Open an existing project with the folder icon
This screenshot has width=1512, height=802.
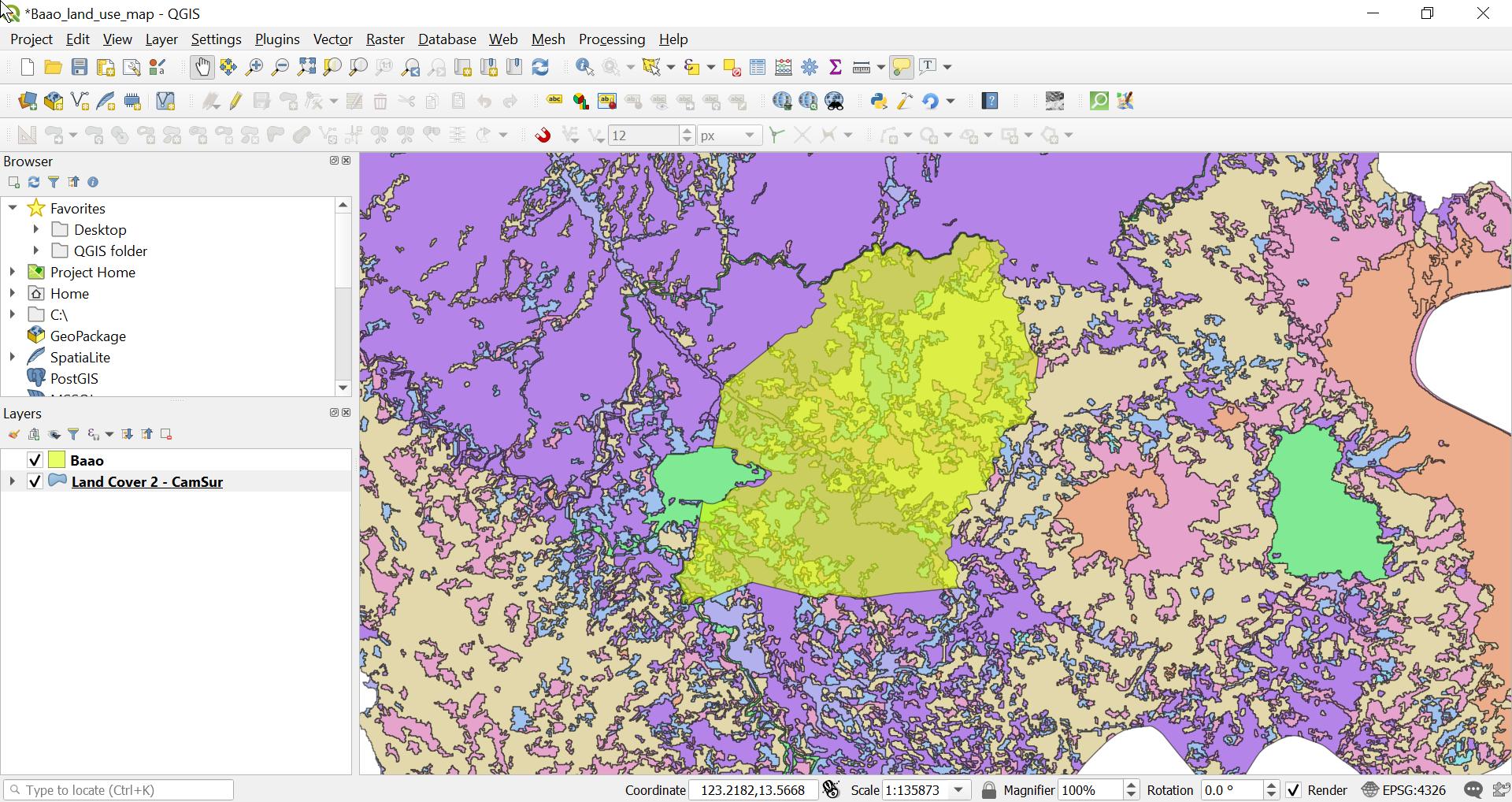(x=53, y=67)
